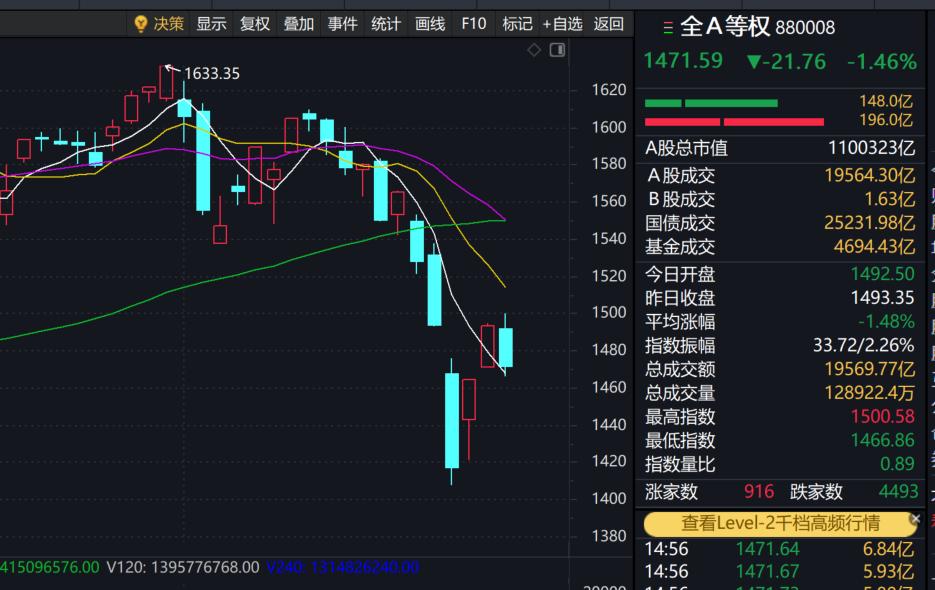Screen dimensions: 935x590
Task: Click the 决策 label in the toolbar
Action: [169, 24]
